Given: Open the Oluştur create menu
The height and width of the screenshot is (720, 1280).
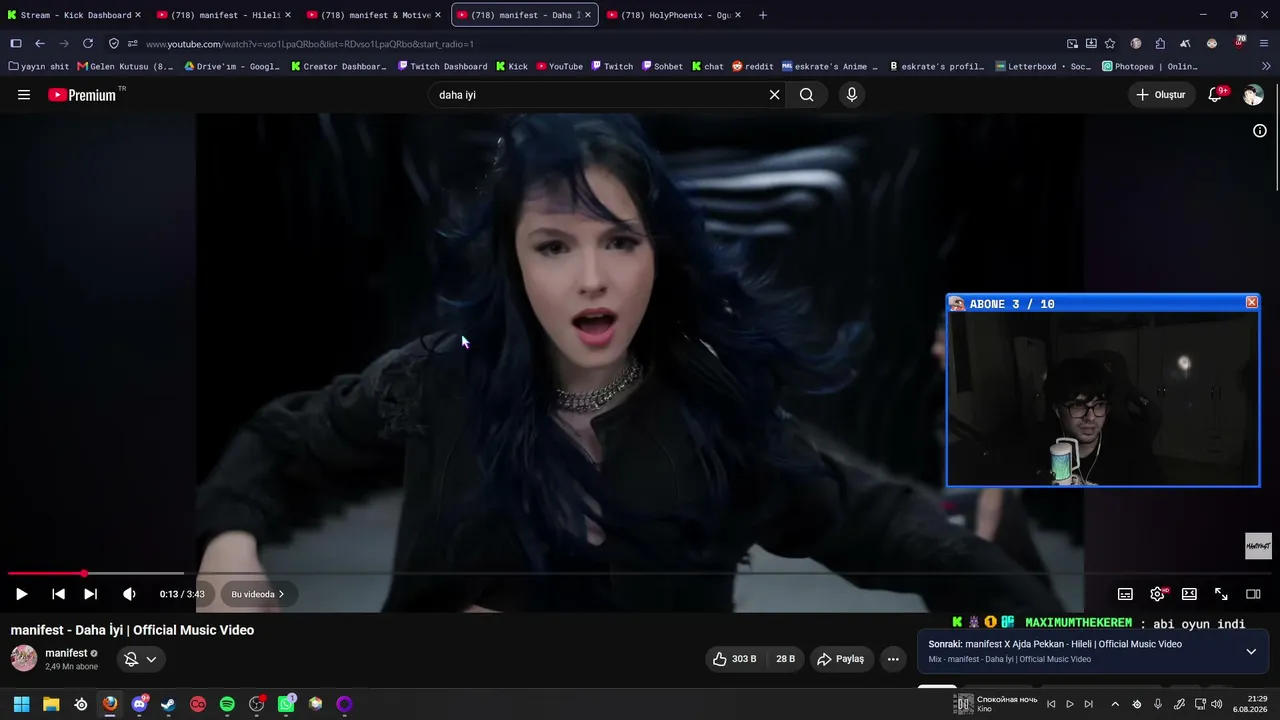Looking at the screenshot, I should click(1160, 95).
